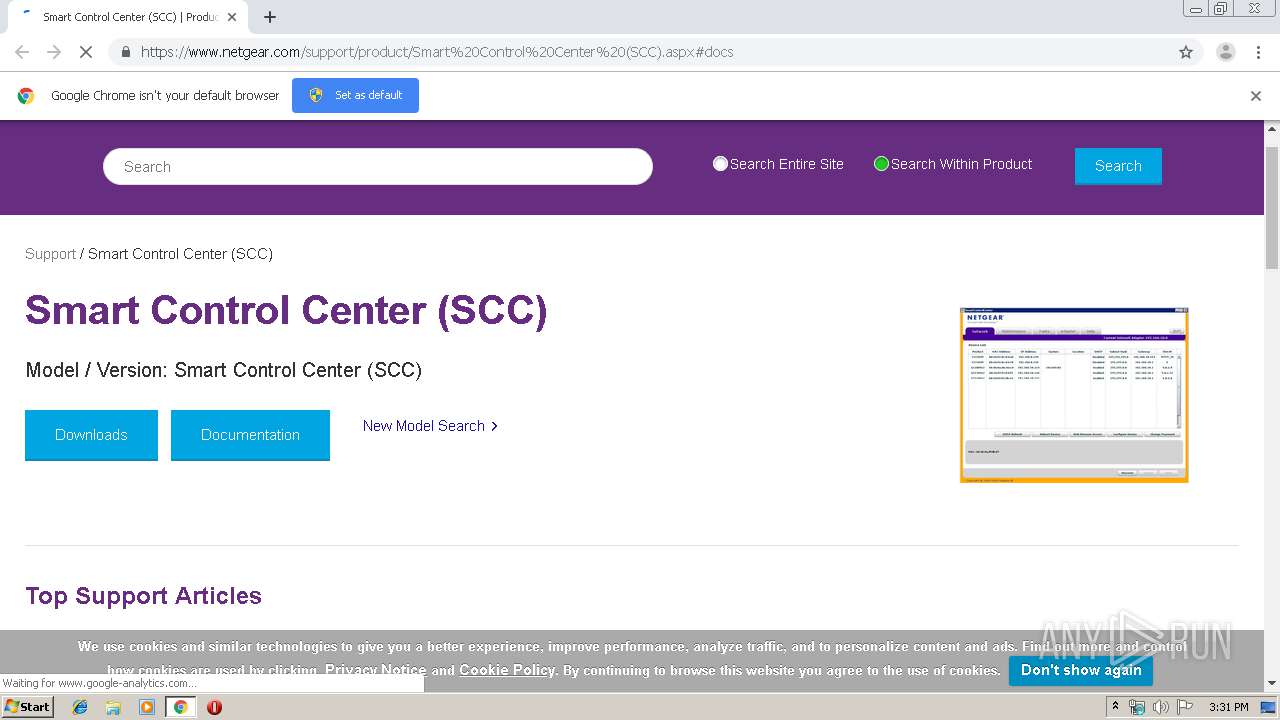Select Search Entire Site radio option
Viewport: 1280px width, 720px height.
(x=720, y=164)
